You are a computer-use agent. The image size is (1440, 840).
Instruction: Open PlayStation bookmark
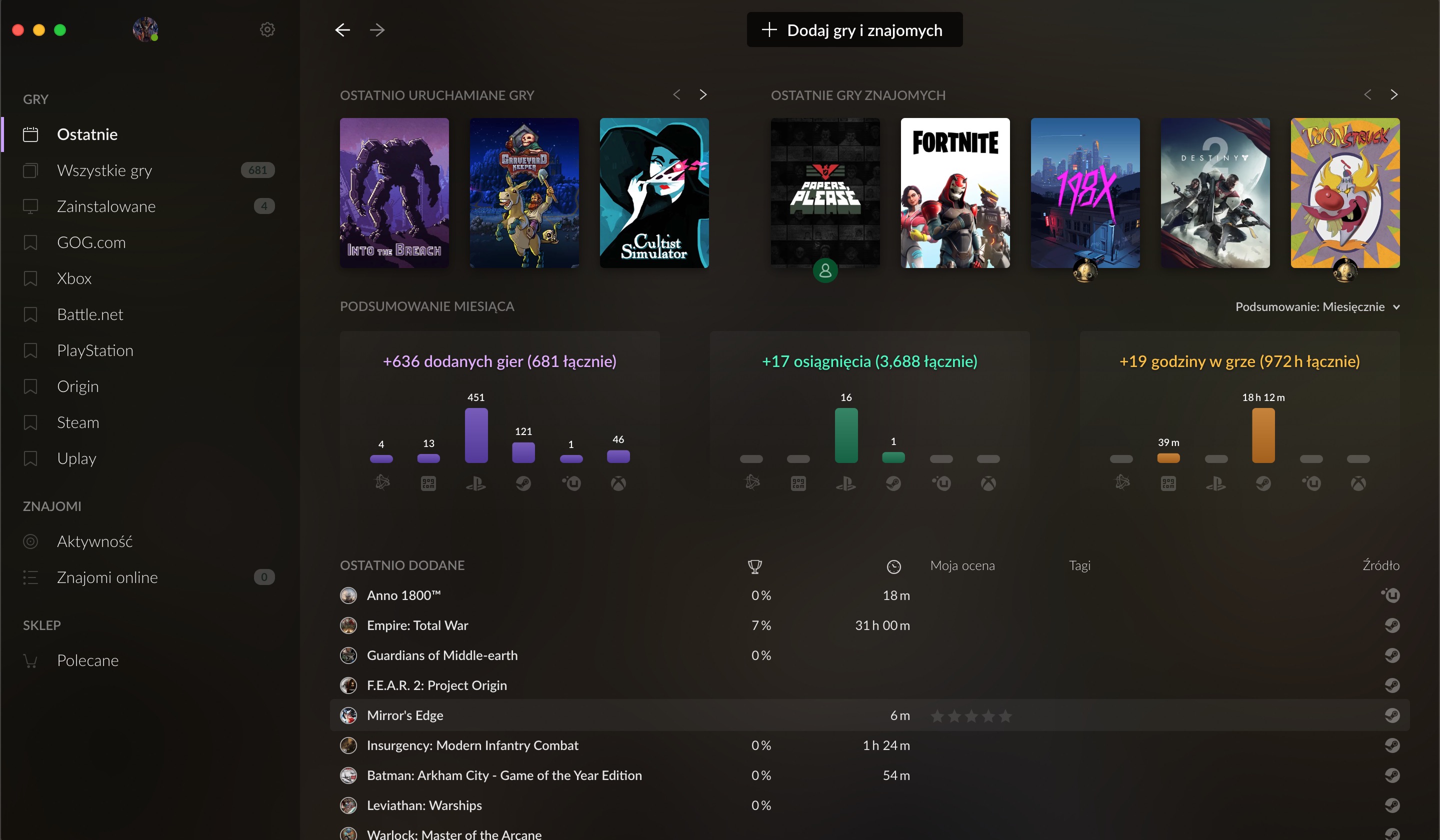pos(149,350)
